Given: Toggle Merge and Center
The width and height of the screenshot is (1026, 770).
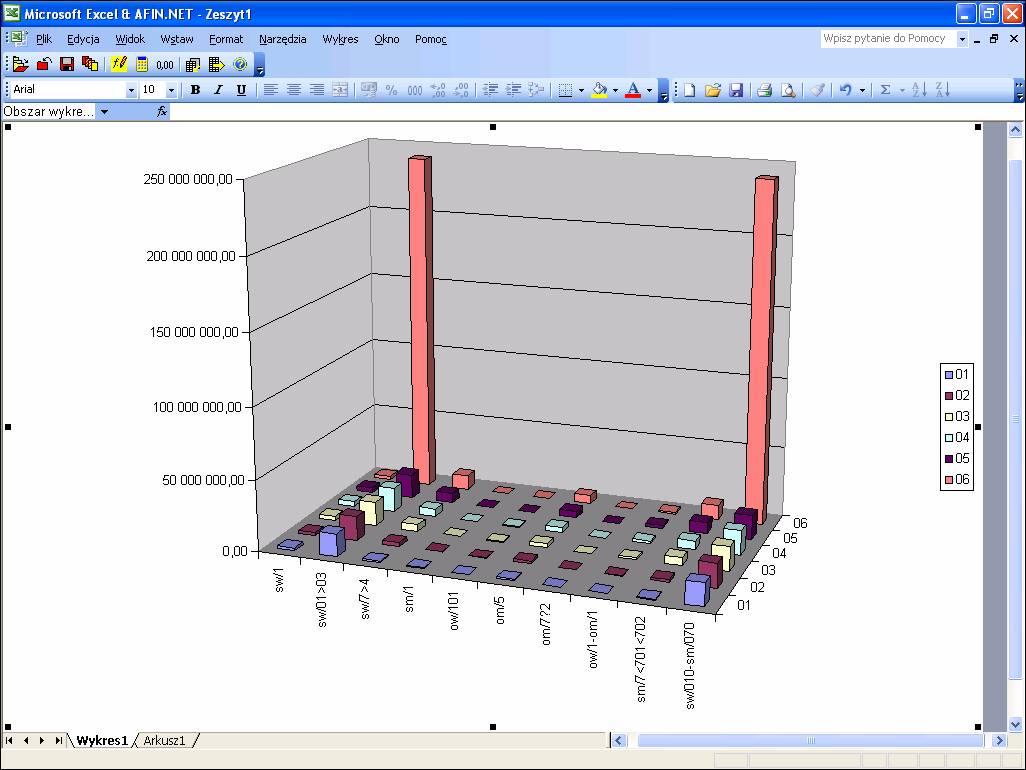Looking at the screenshot, I should coord(340,90).
